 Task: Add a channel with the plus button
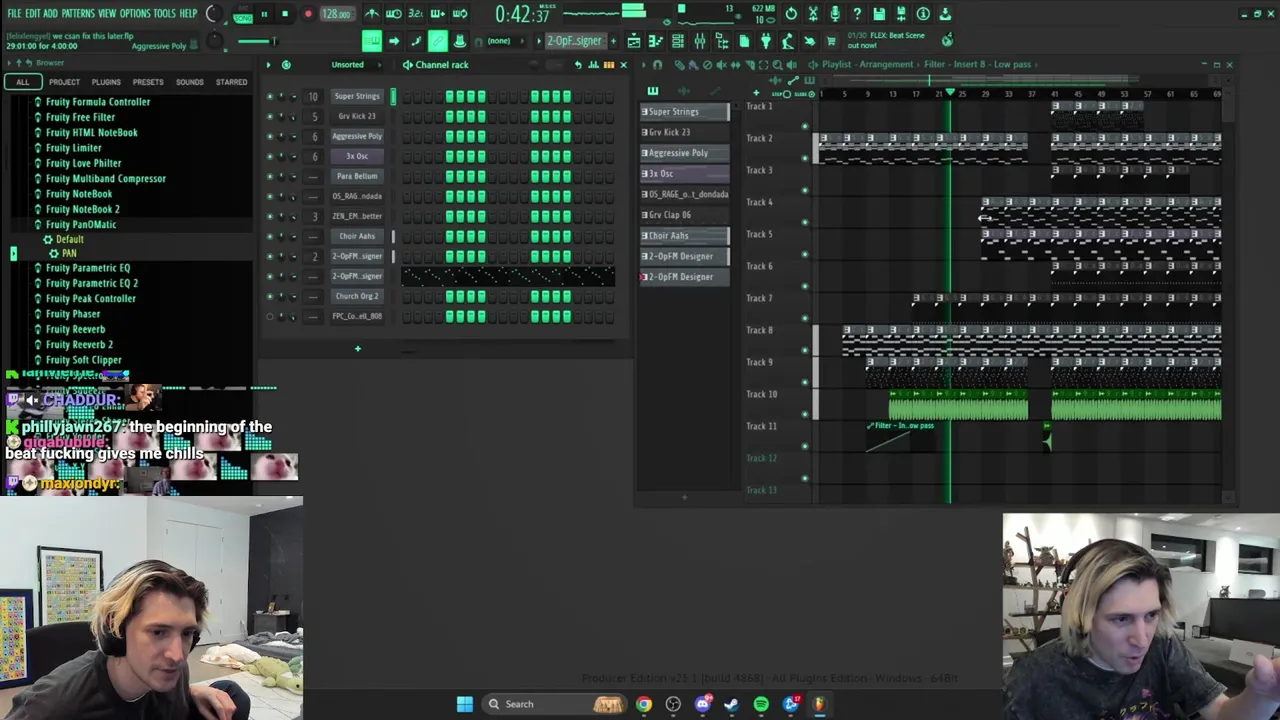tap(357, 349)
